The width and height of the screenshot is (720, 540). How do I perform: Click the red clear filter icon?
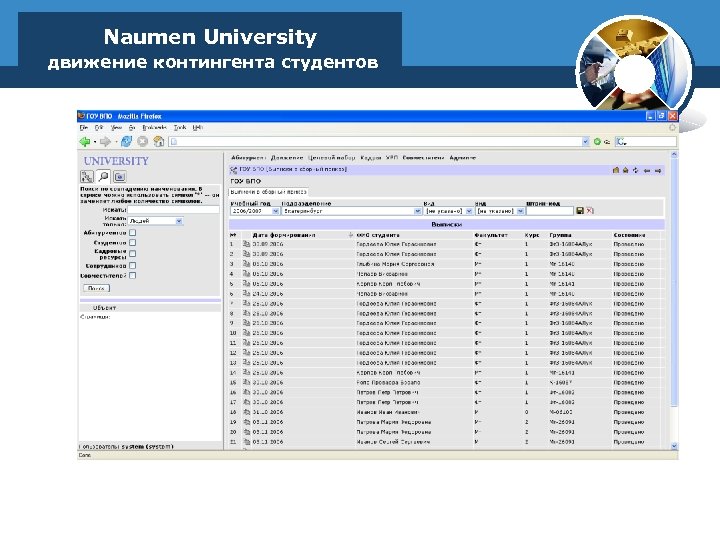[590, 211]
